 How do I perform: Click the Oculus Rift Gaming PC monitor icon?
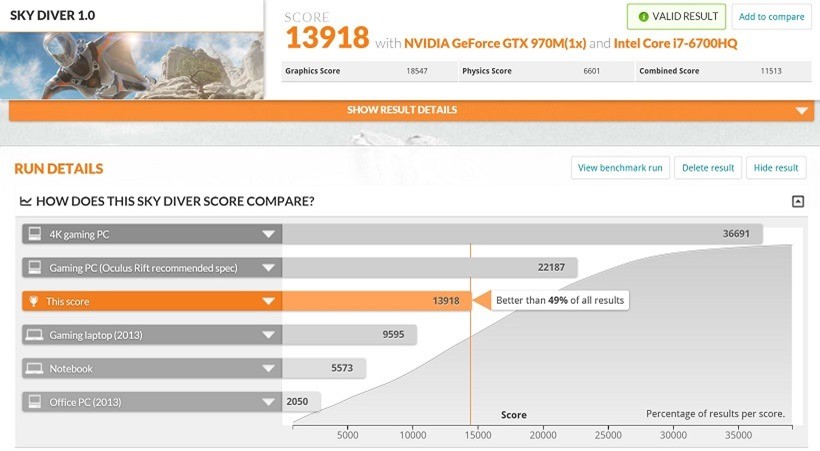[35, 267]
